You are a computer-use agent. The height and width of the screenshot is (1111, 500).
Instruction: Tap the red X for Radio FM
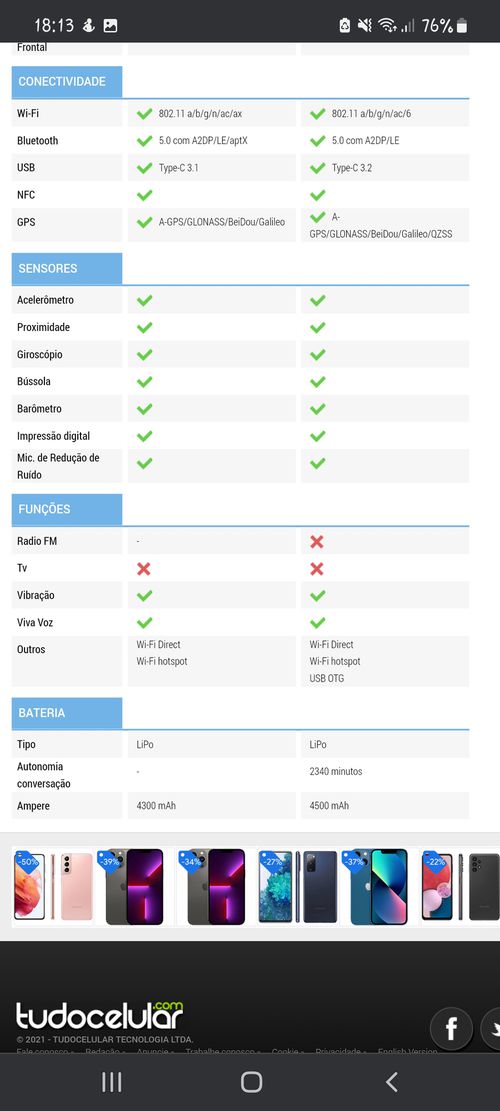pos(317,541)
